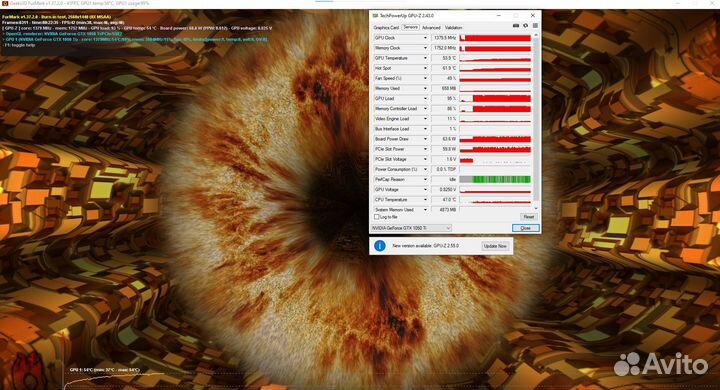Click the 1379.5 MHz GPU Clock value

coord(444,38)
